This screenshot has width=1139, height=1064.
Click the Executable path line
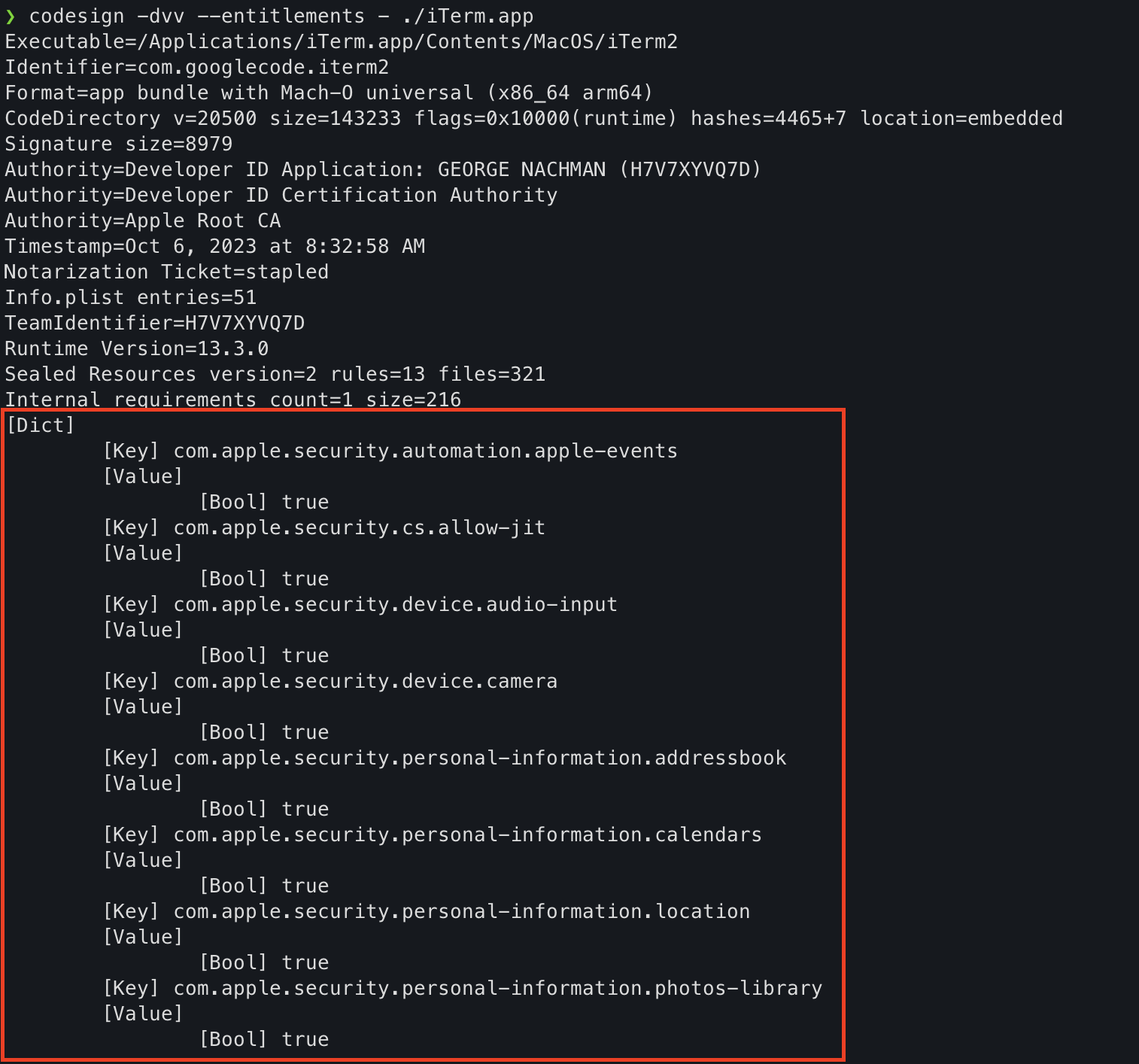click(341, 42)
